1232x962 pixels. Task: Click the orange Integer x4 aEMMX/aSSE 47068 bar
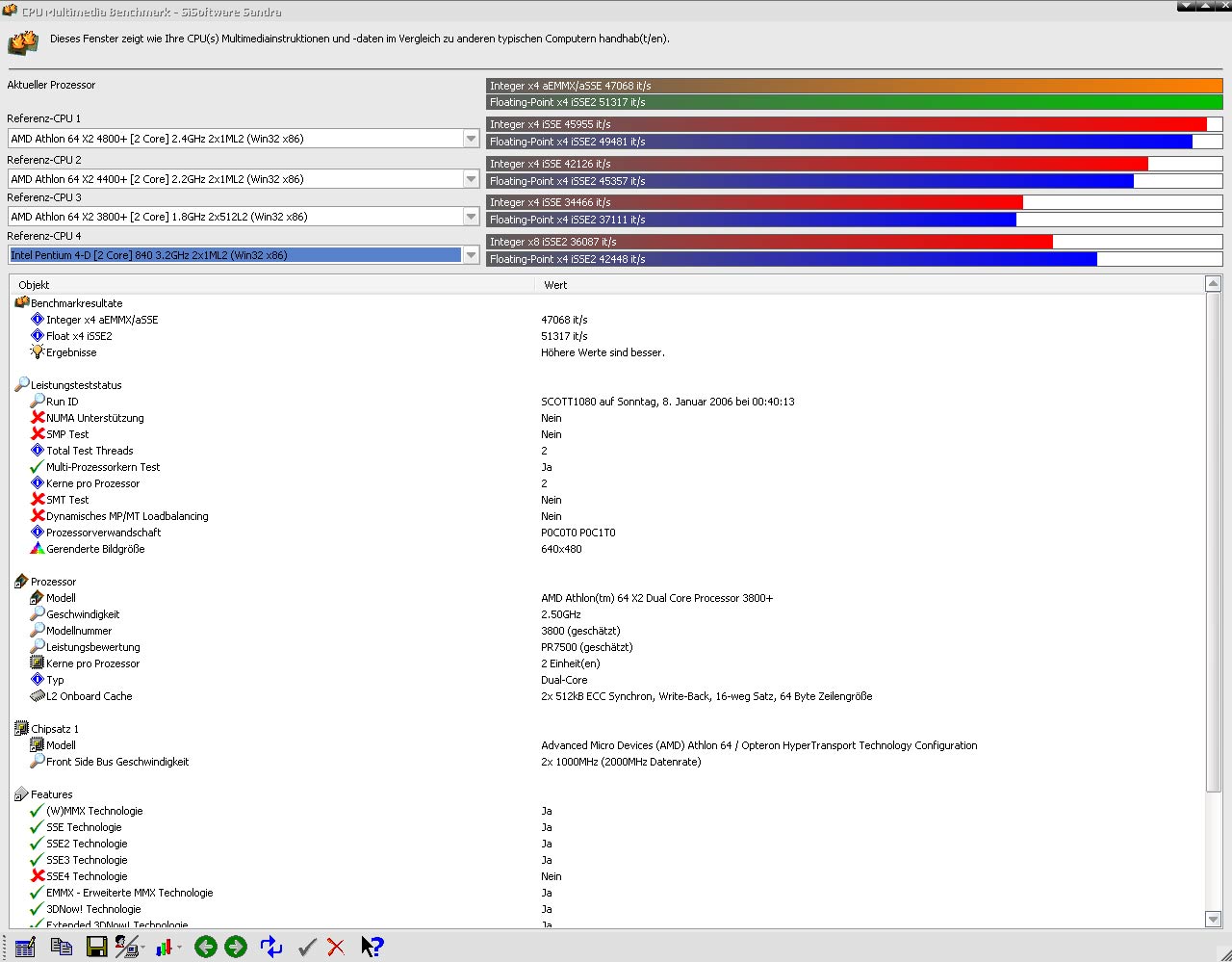[855, 86]
